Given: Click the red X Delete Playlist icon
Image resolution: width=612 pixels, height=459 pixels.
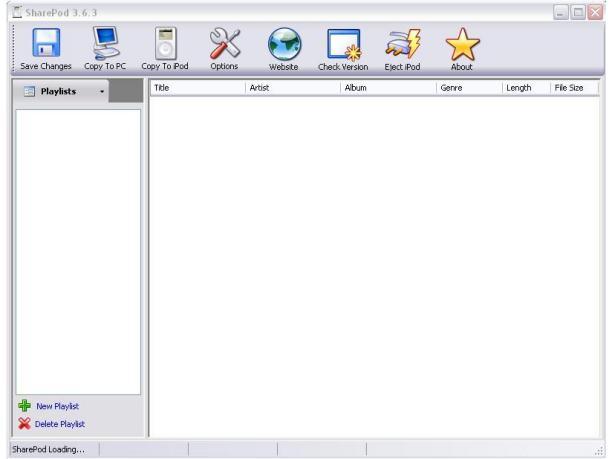Looking at the screenshot, I should point(24,423).
